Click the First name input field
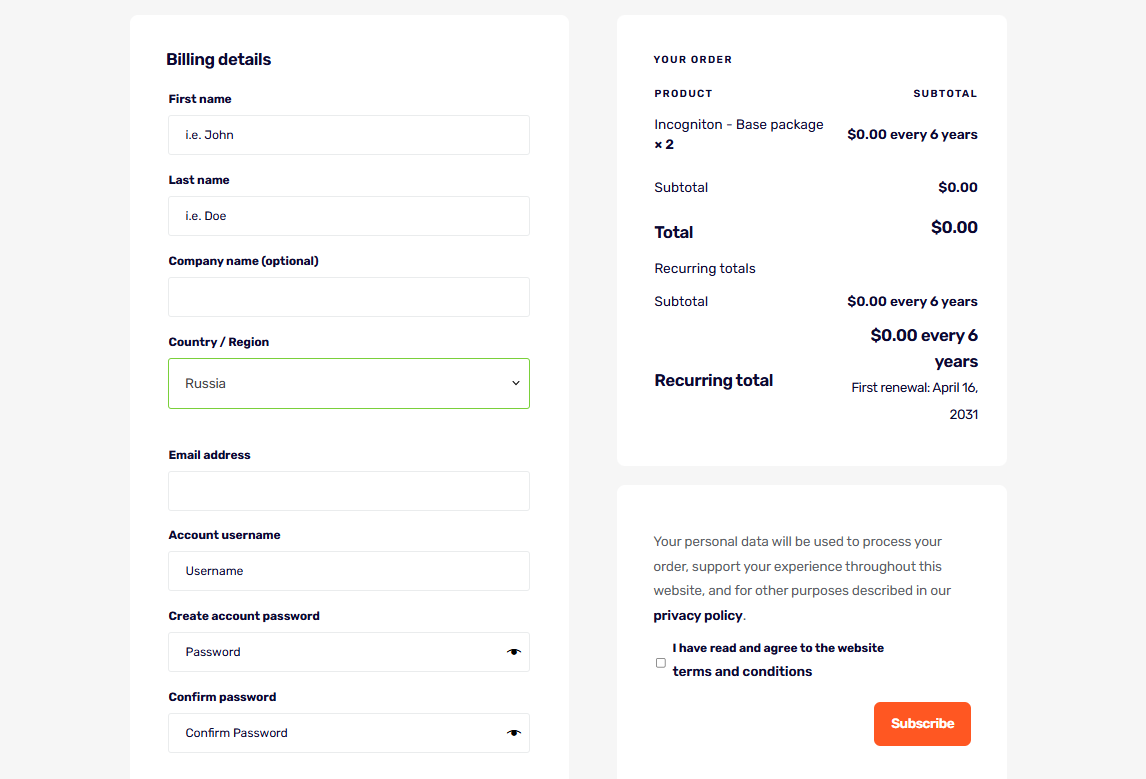Viewport: 1146px width, 779px height. 349,134
